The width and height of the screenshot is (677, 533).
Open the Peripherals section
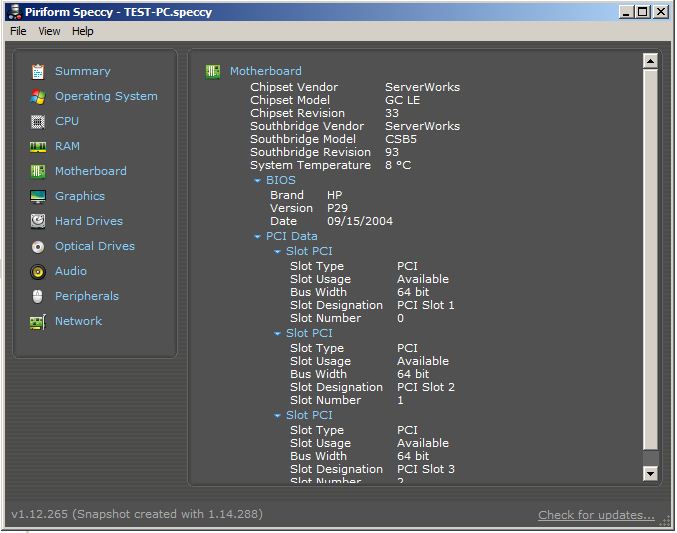click(87, 297)
